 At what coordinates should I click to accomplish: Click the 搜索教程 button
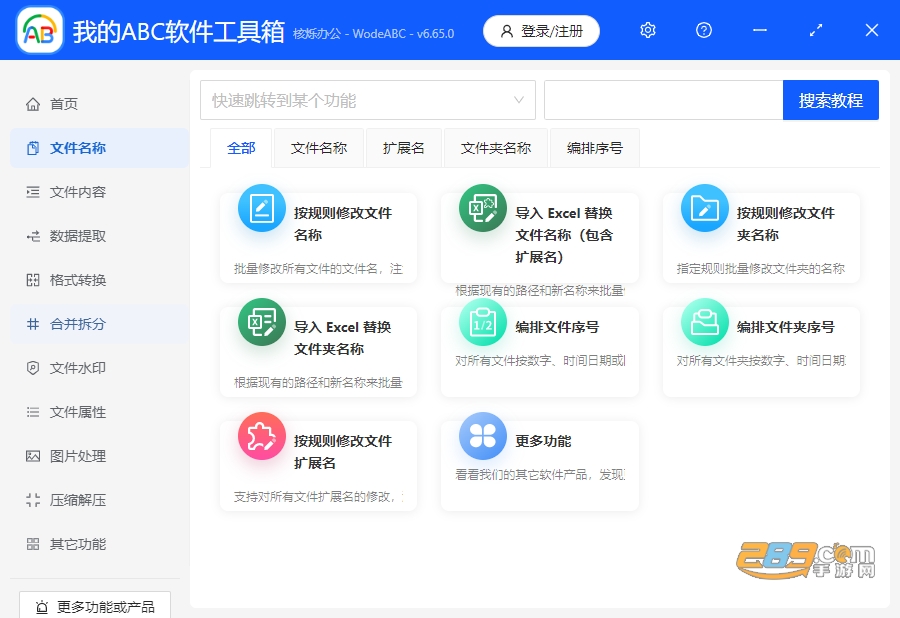point(831,100)
